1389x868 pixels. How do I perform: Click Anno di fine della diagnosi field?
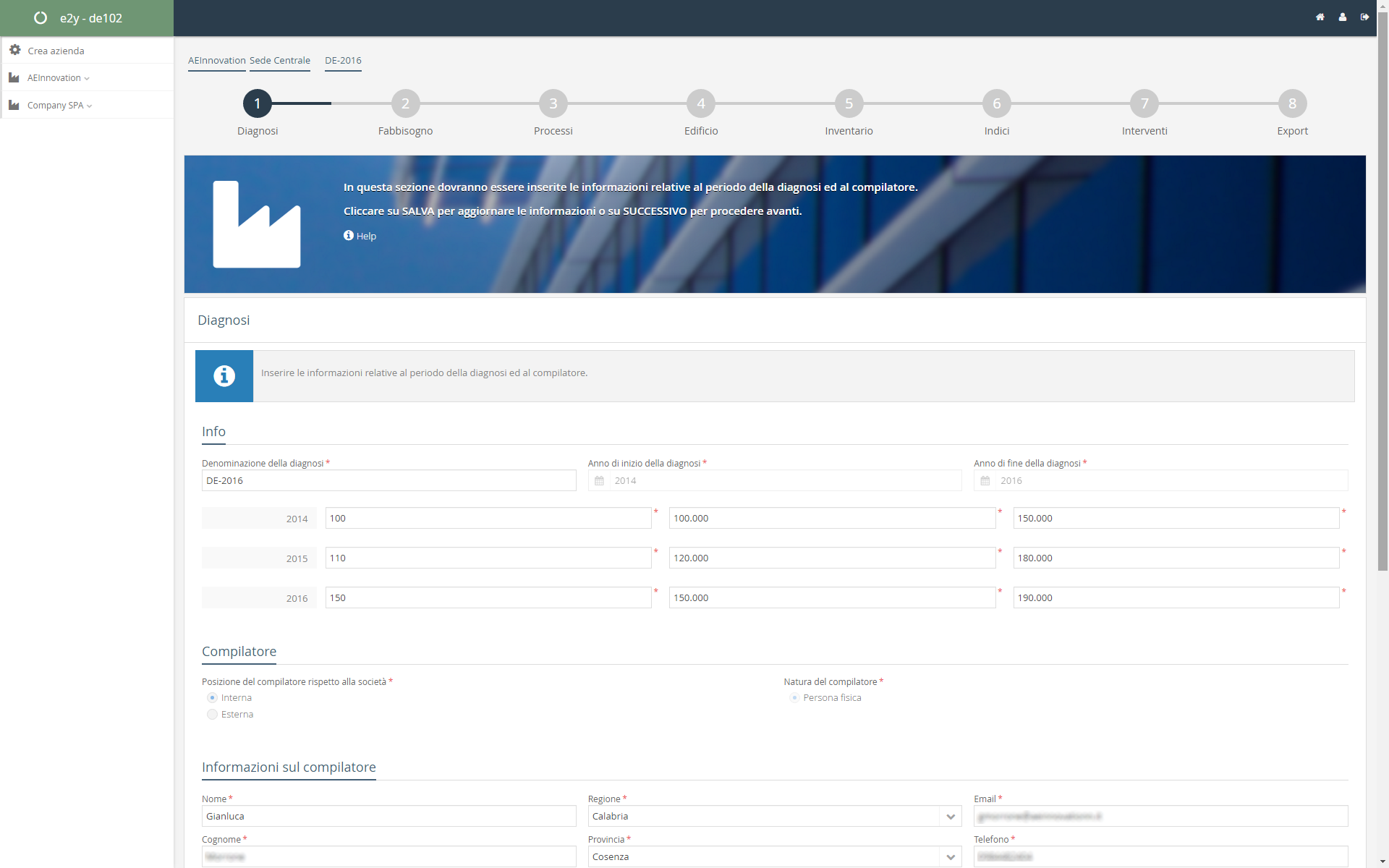[1160, 480]
